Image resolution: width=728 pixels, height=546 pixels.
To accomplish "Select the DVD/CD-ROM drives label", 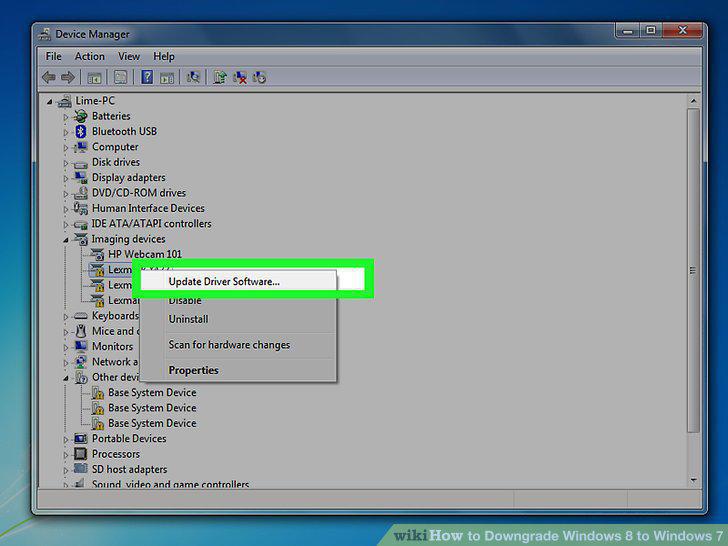I will [x=139, y=193].
